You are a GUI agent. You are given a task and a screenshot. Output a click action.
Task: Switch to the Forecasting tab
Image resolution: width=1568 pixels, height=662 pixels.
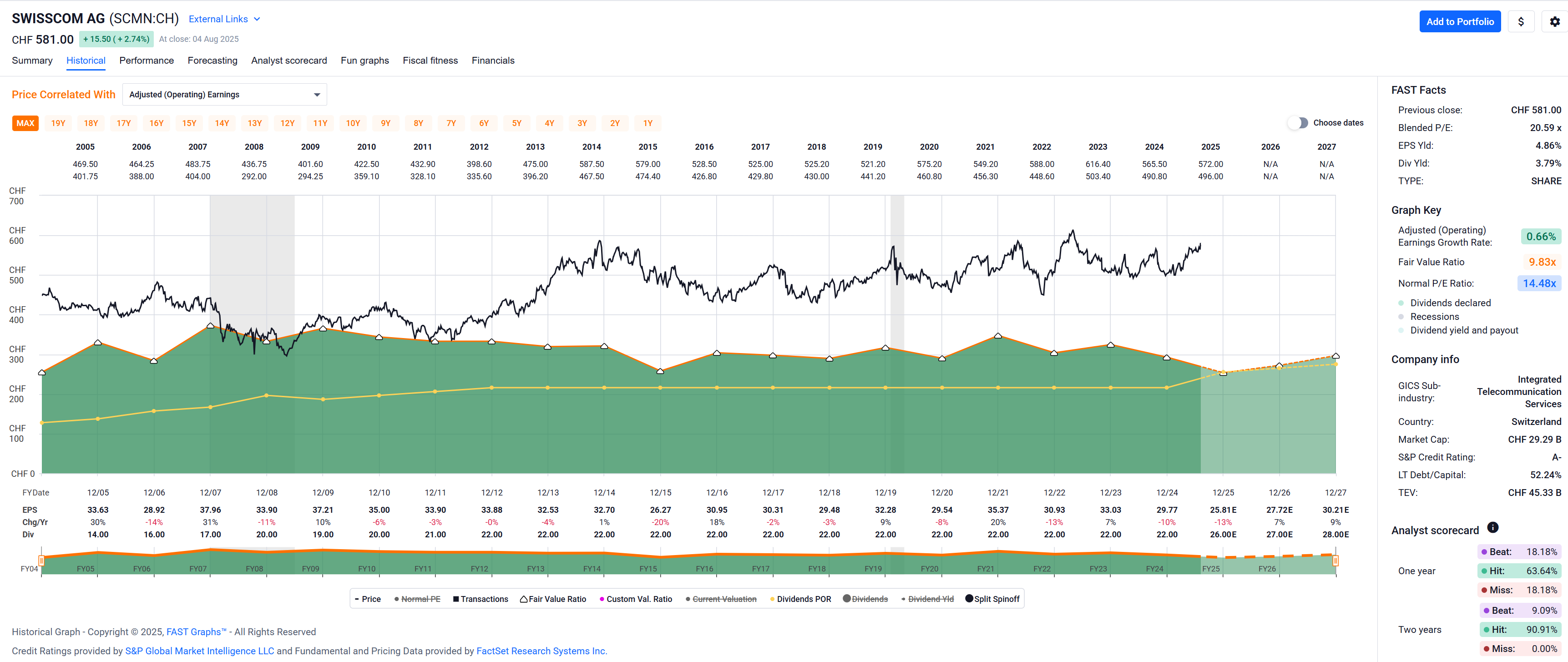click(x=212, y=60)
